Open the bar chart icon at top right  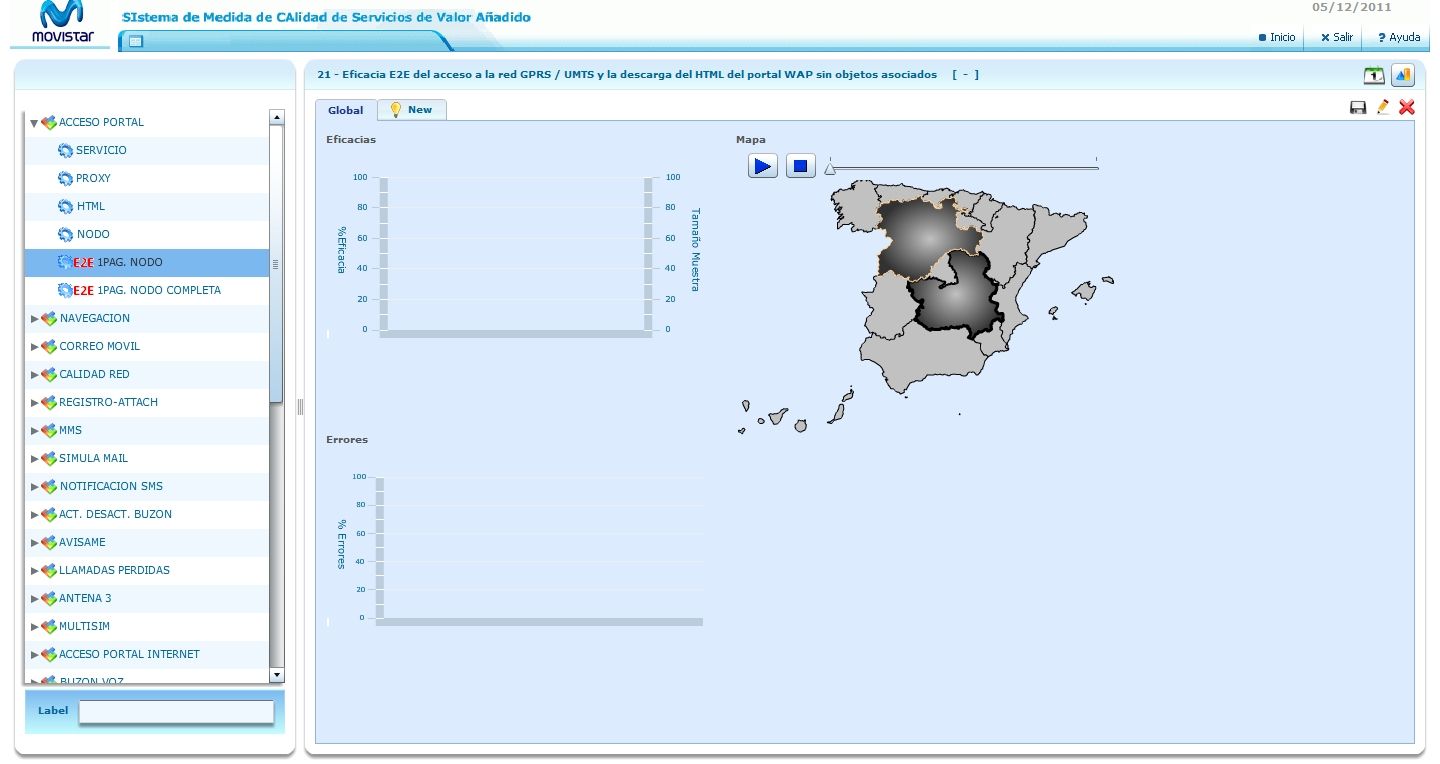[x=1402, y=75]
